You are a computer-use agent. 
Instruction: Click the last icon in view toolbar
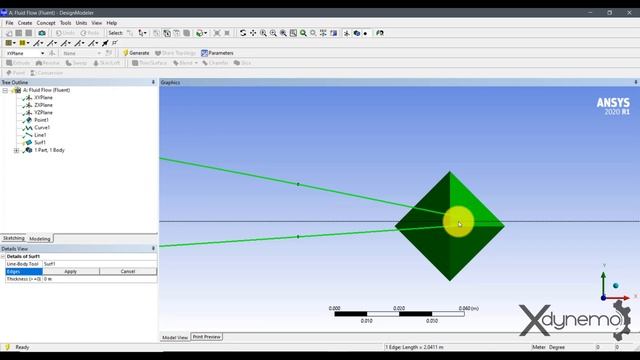click(380, 33)
